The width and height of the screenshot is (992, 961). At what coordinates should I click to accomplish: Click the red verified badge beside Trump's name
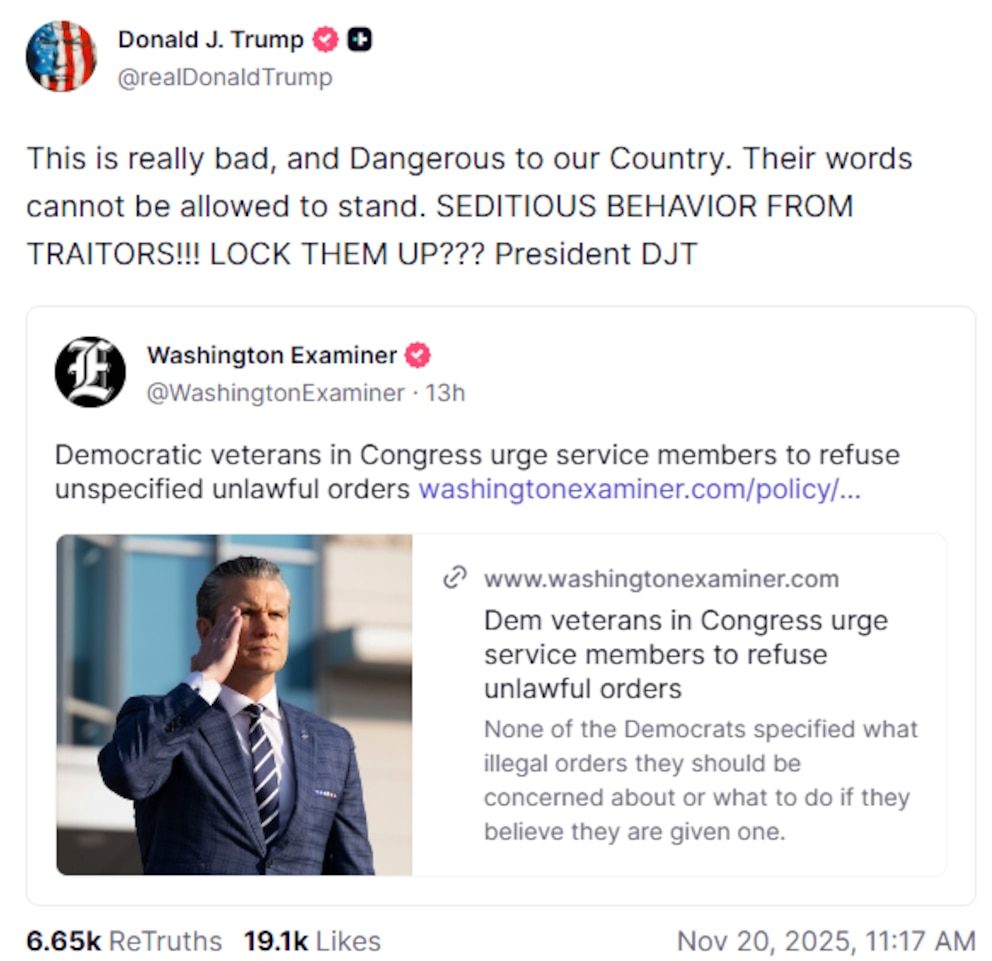(325, 40)
